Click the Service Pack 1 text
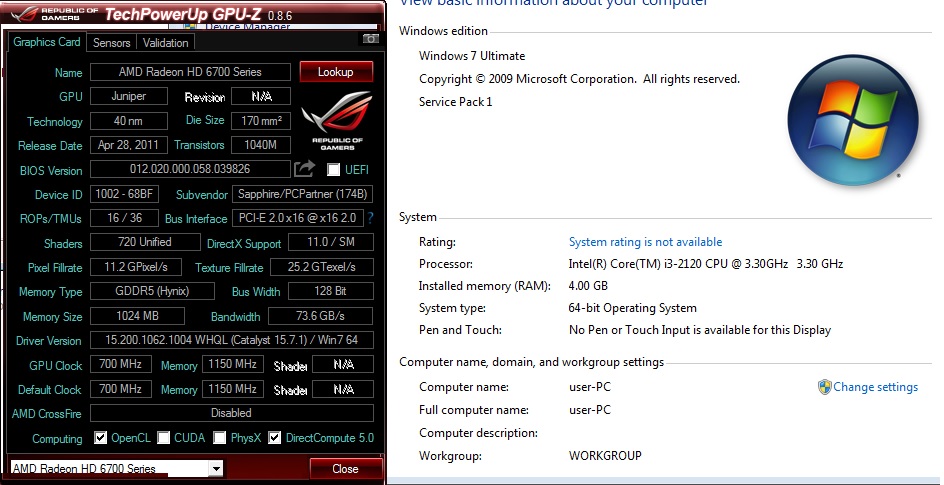 tap(456, 102)
